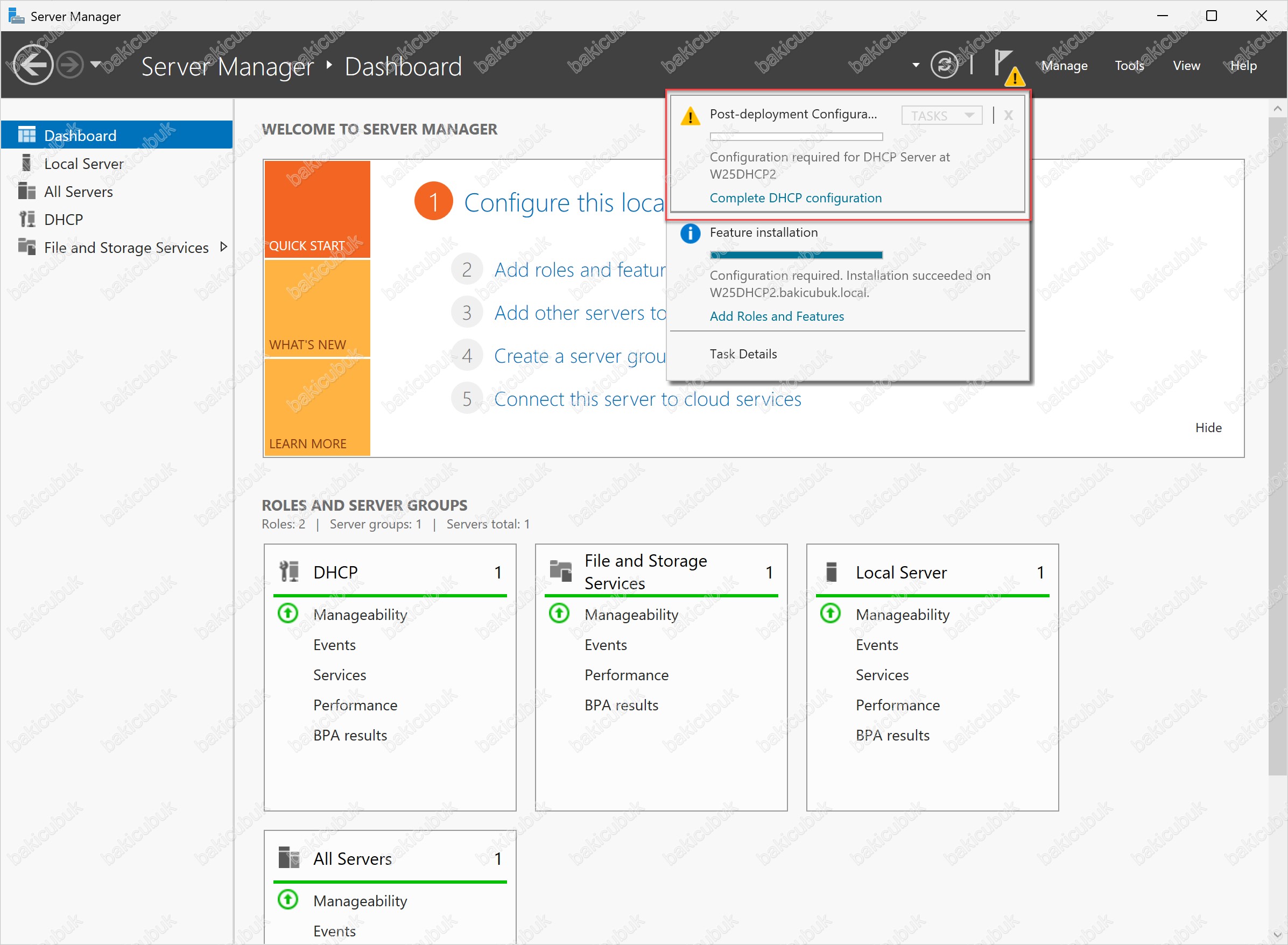Click green Manageability icon in DHCP tile
Image resolution: width=1288 pixels, height=945 pixels.
coord(288,614)
